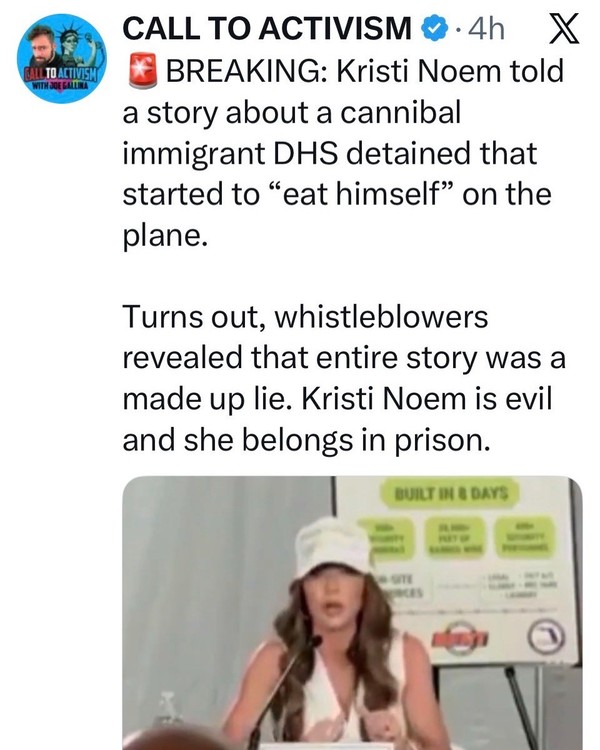The height and width of the screenshot is (750, 600).
Task: Click the blue verified checkmark badge
Action: (429, 30)
